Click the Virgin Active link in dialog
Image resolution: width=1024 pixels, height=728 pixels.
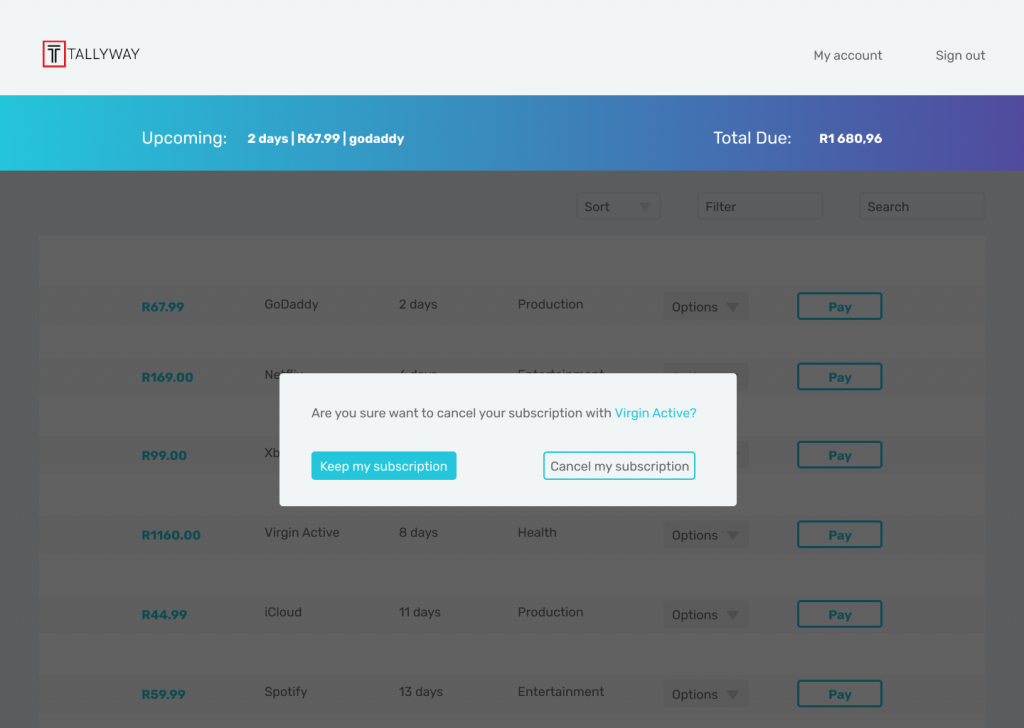pos(655,413)
